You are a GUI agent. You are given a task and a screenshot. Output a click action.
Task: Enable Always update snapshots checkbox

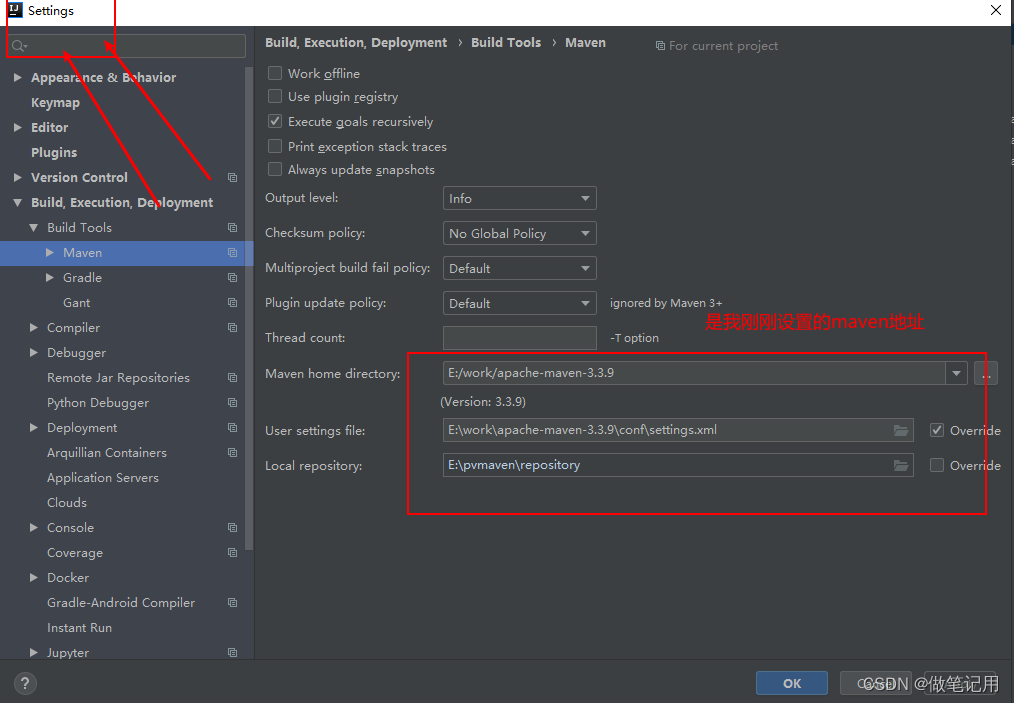(x=275, y=169)
